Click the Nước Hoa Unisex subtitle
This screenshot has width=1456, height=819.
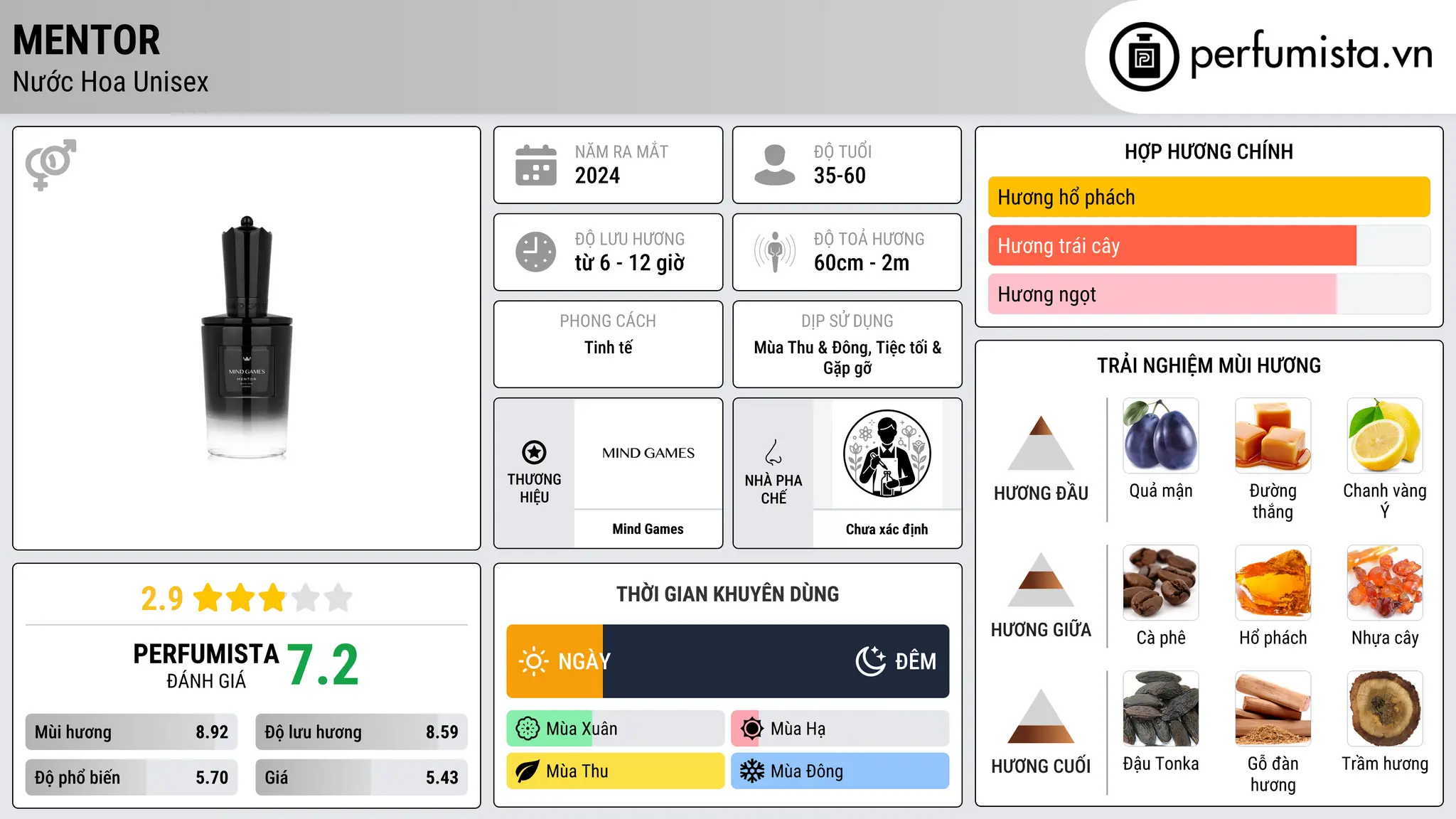(111, 82)
